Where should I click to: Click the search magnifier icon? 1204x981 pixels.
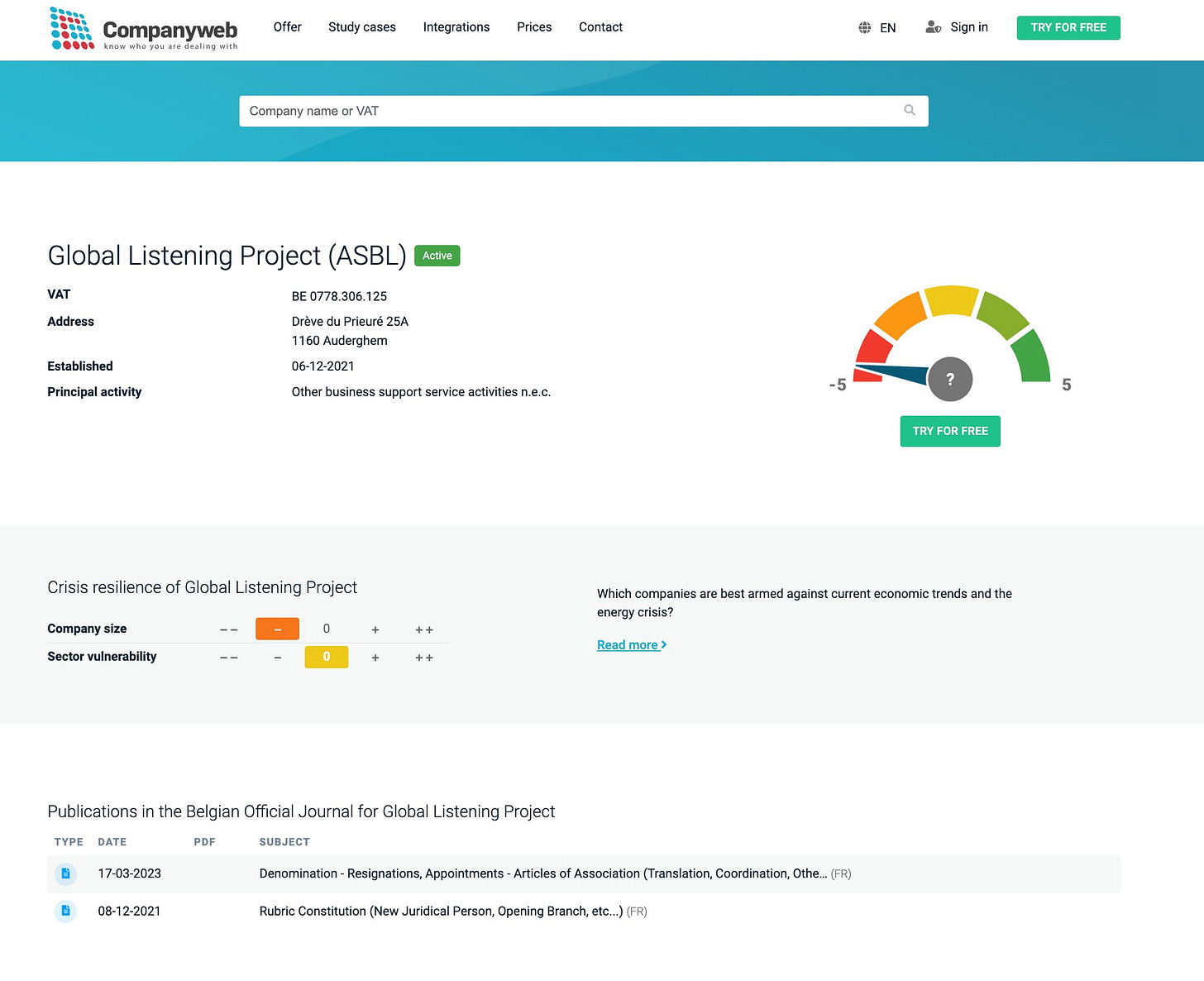[910, 110]
